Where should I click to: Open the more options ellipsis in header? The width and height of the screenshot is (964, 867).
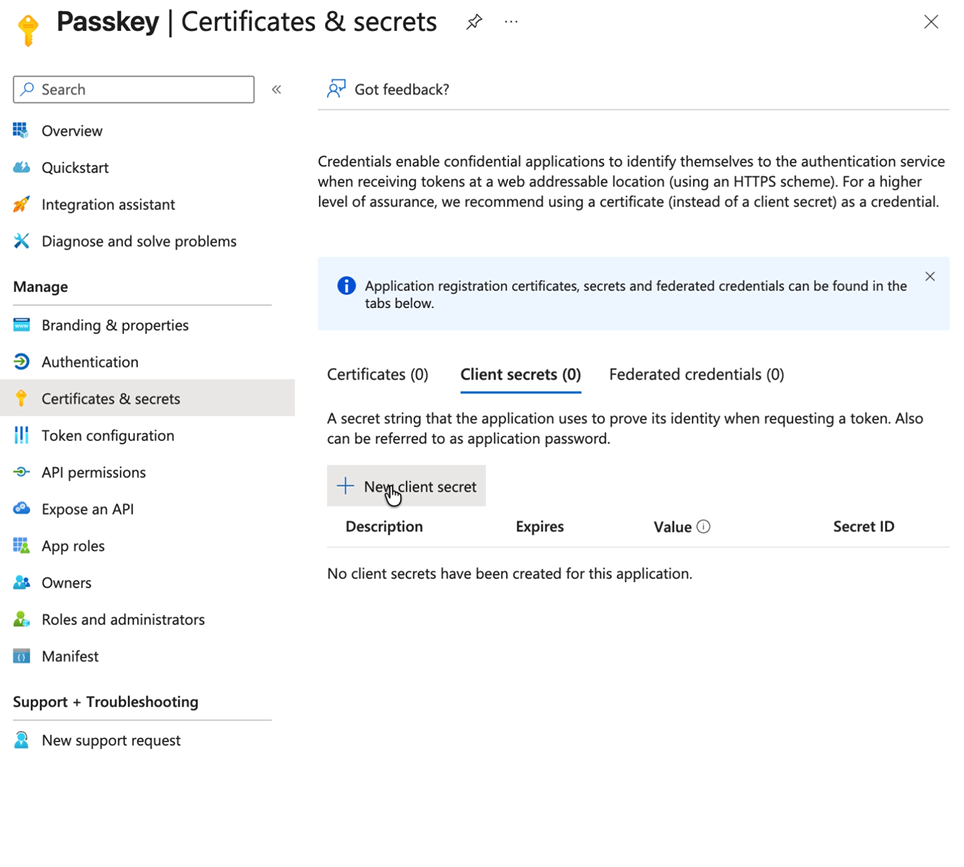[x=511, y=22]
